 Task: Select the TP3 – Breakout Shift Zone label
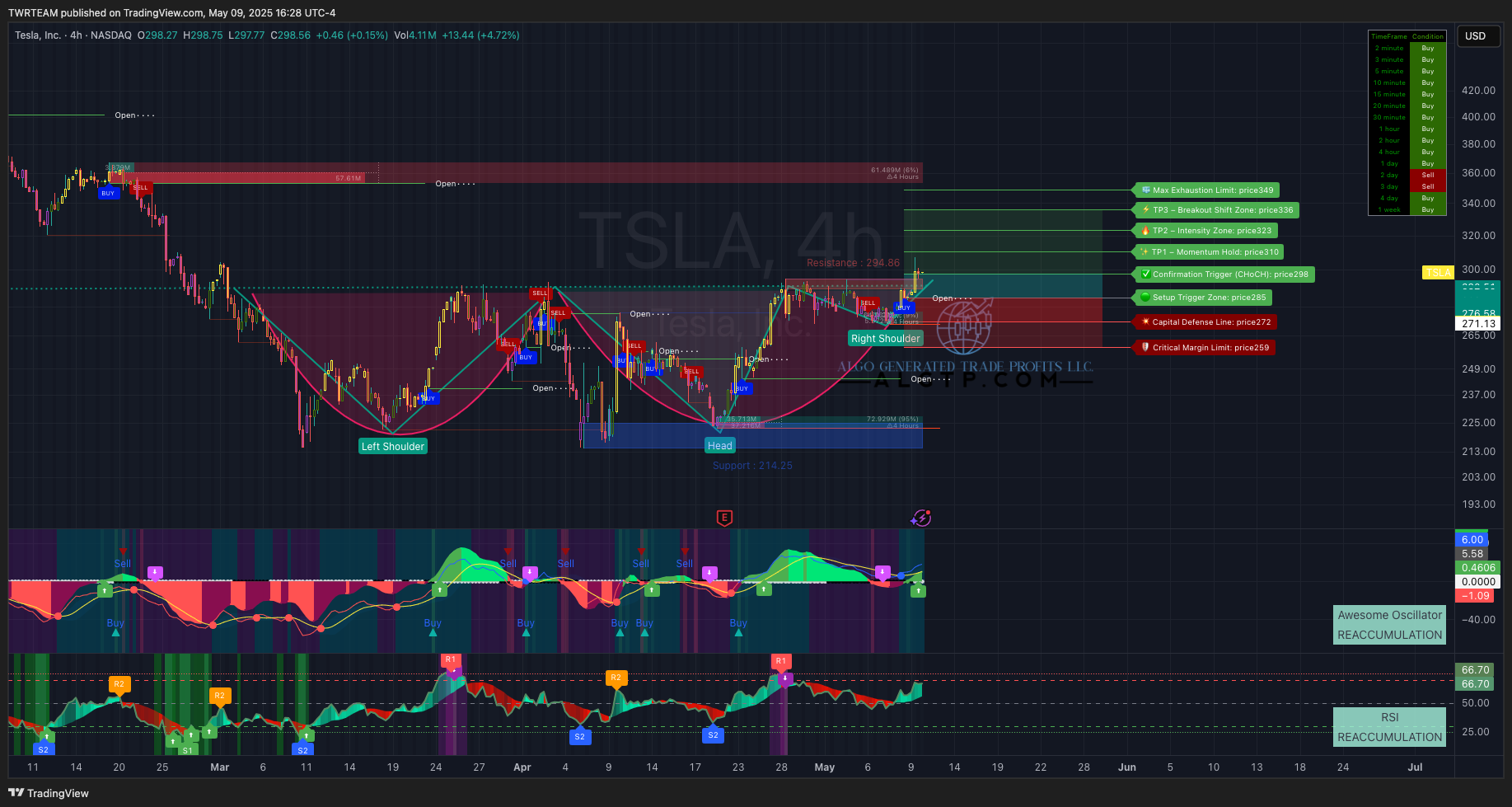[x=1216, y=210]
